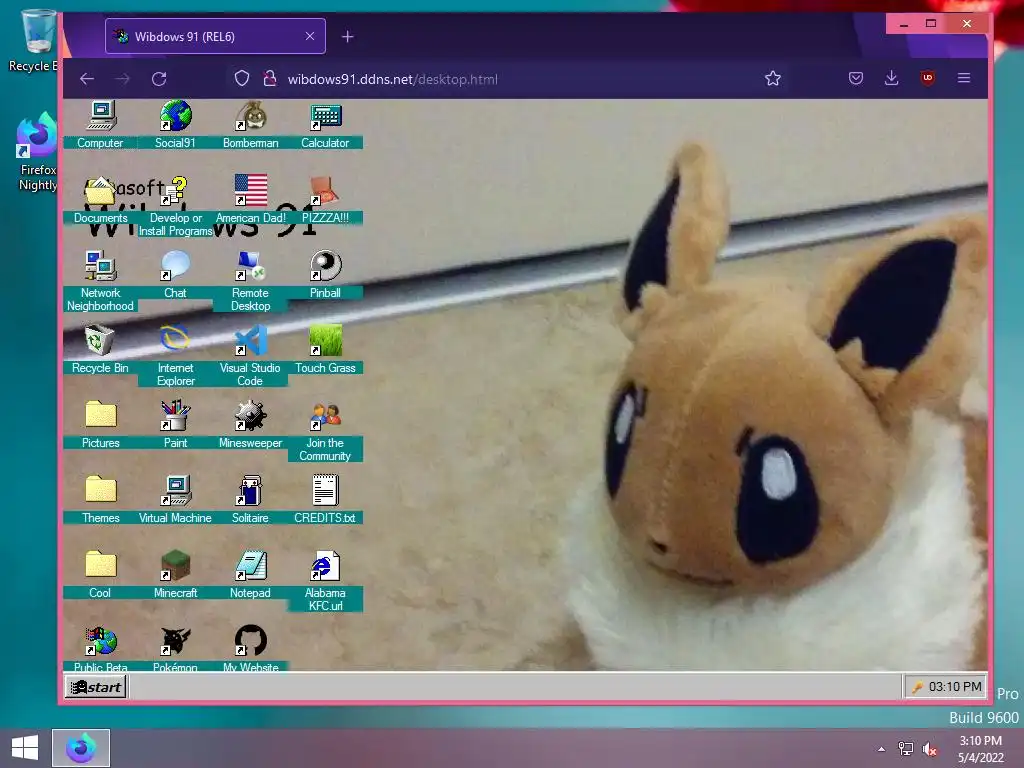Click the muted volume tray icon
Viewport: 1024px width, 768px height.
point(930,749)
